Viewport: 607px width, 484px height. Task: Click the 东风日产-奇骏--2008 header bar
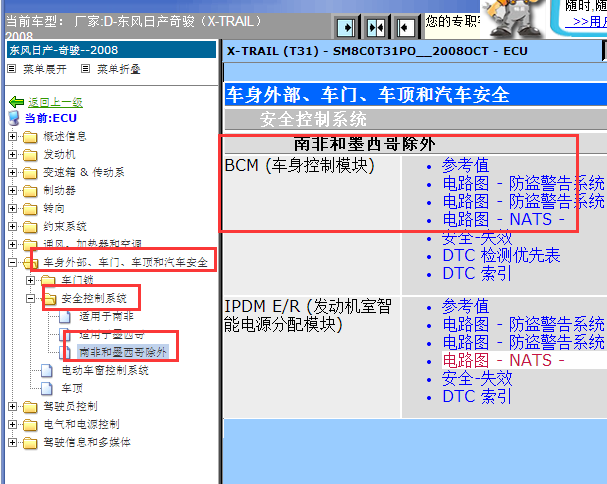pos(111,50)
